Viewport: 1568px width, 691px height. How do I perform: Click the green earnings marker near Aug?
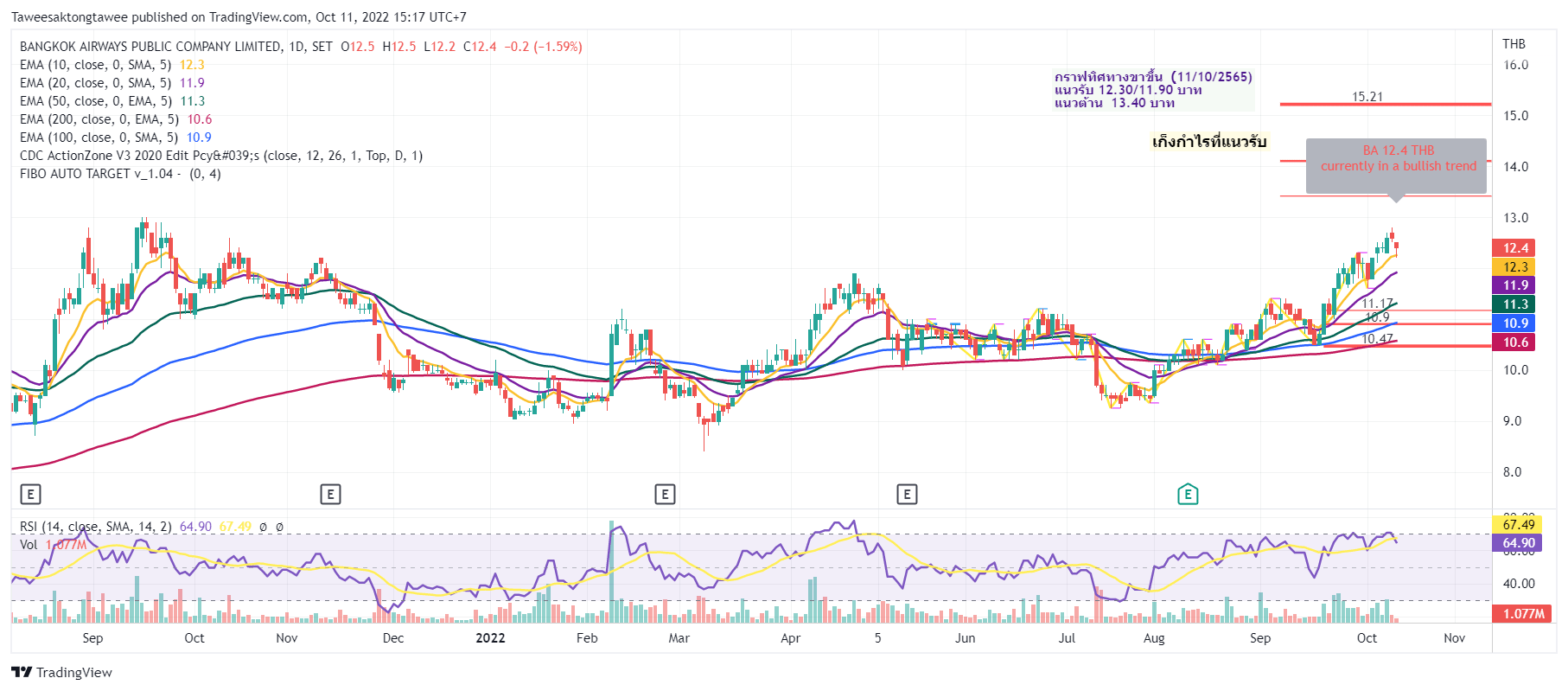tap(1188, 494)
